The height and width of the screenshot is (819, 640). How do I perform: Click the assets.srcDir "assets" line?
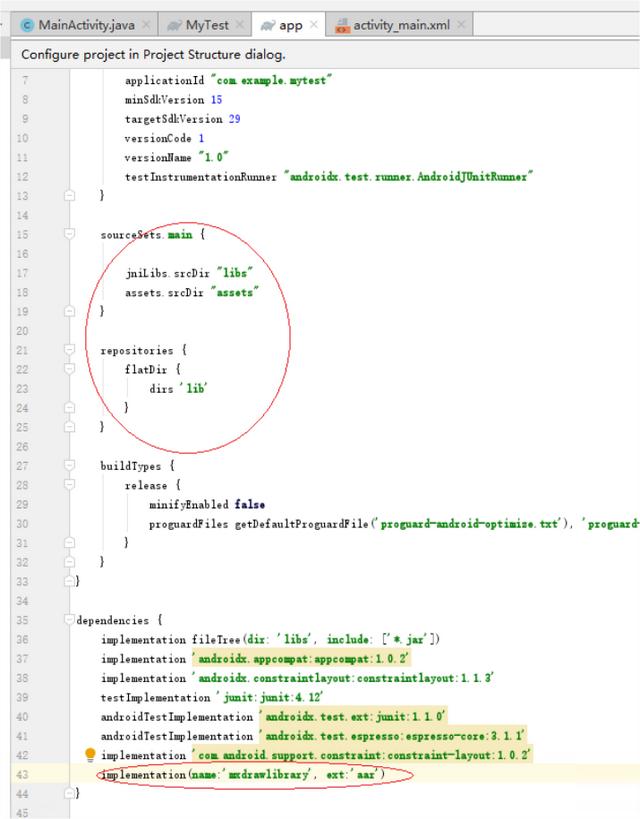192,292
